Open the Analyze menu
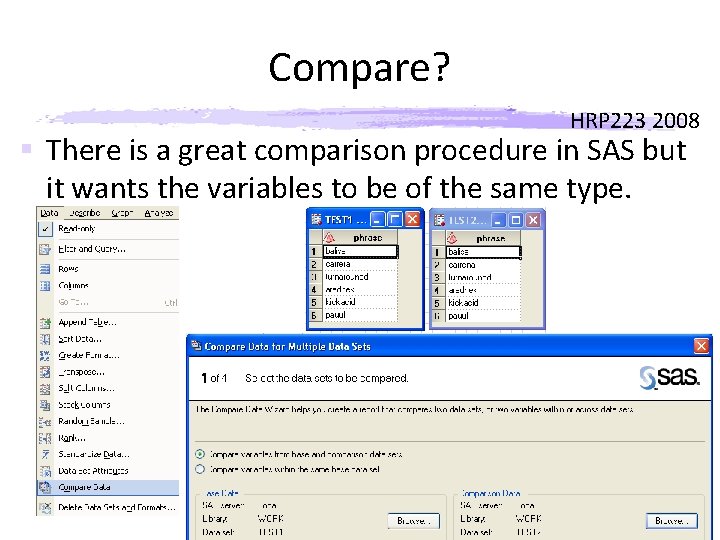 pyautogui.click(x=158, y=213)
